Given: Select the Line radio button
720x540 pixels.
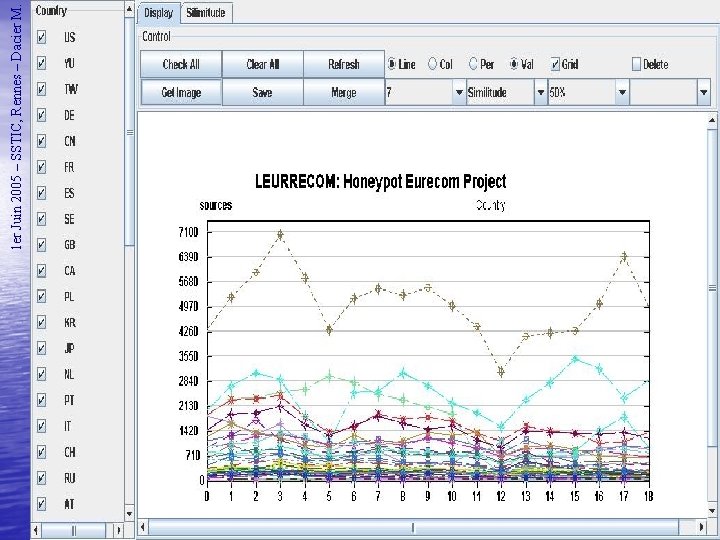Looking at the screenshot, I should [392, 64].
